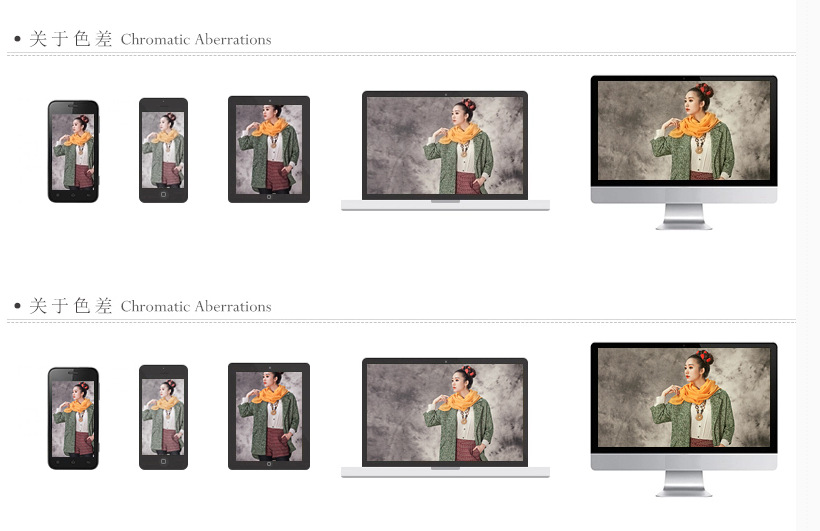Open the laptop image in top row
The image size is (820, 531).
(445, 151)
